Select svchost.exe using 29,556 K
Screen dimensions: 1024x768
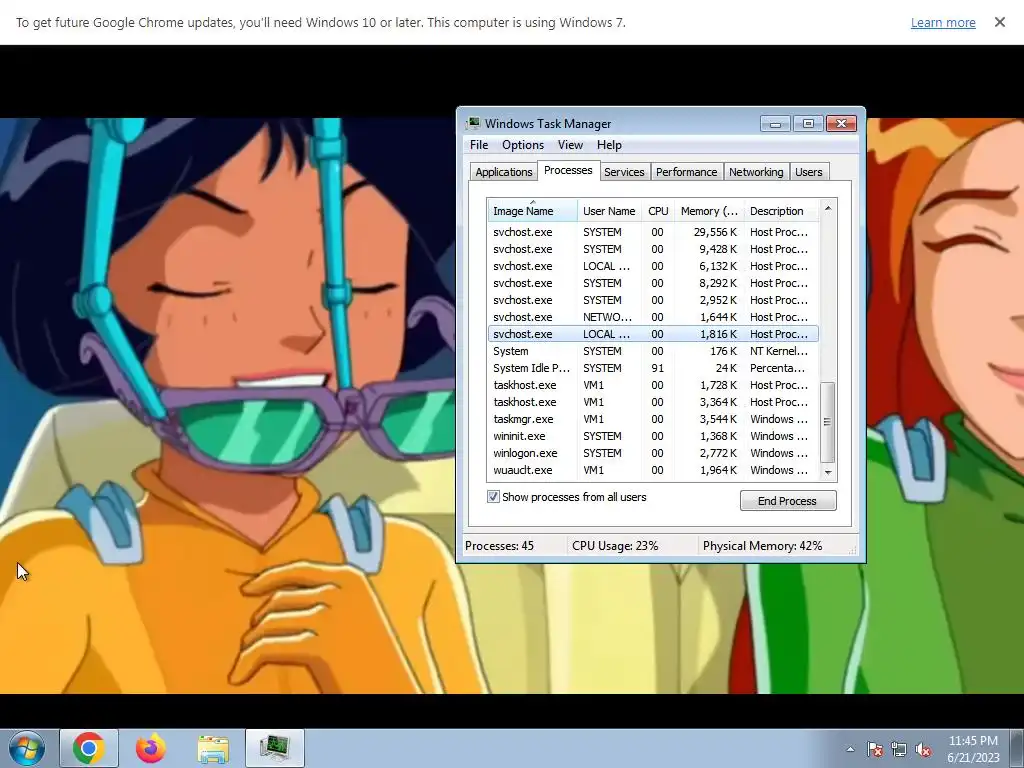coord(653,232)
